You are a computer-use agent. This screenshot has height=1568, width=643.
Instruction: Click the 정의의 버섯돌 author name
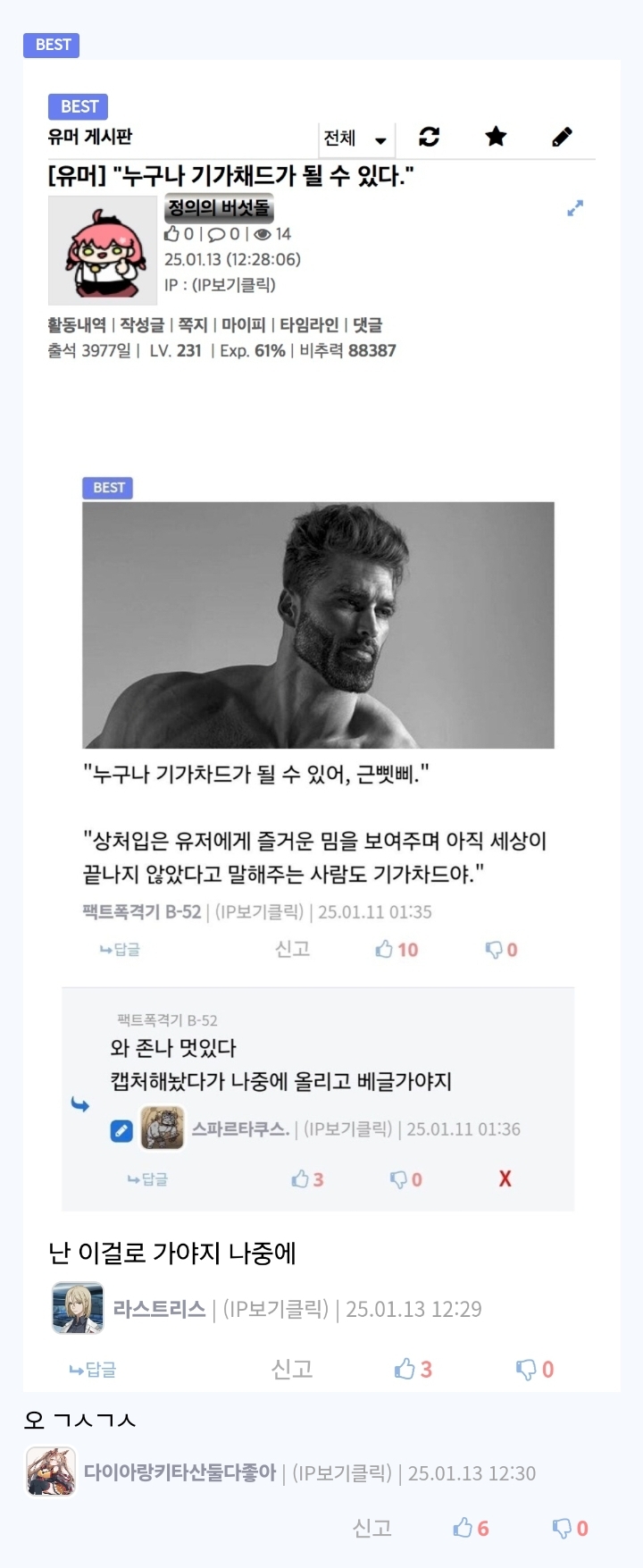point(219,207)
